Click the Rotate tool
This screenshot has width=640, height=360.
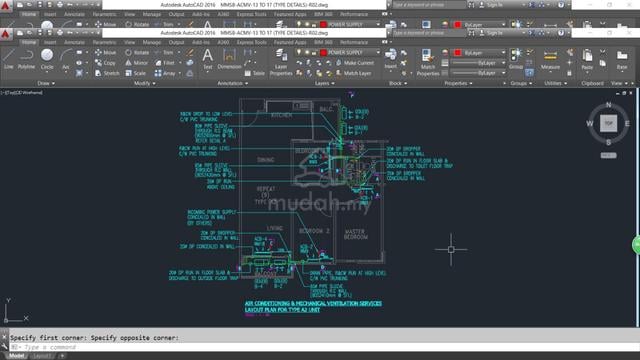(137, 53)
